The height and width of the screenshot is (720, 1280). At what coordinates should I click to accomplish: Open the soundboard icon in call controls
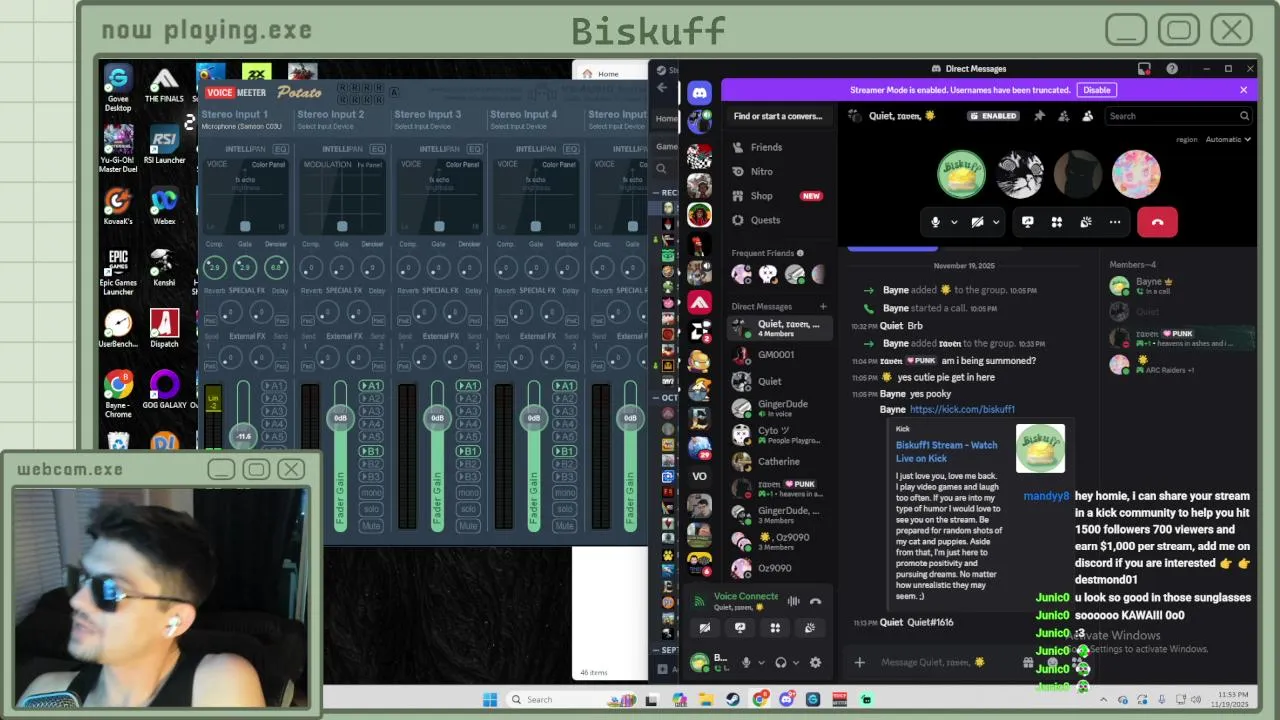(x=1085, y=222)
